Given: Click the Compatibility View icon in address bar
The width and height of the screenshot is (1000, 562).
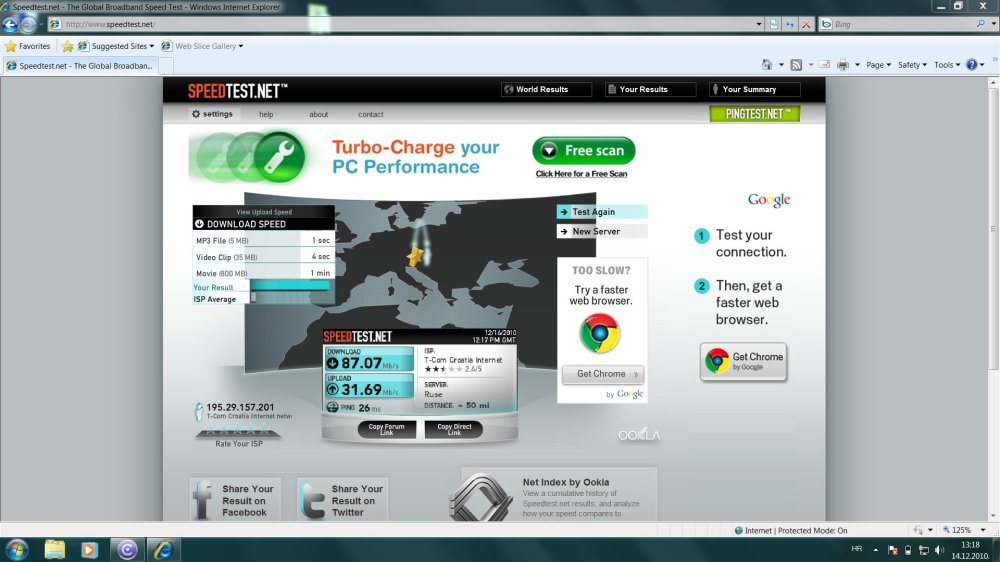Looking at the screenshot, I should tap(774, 24).
